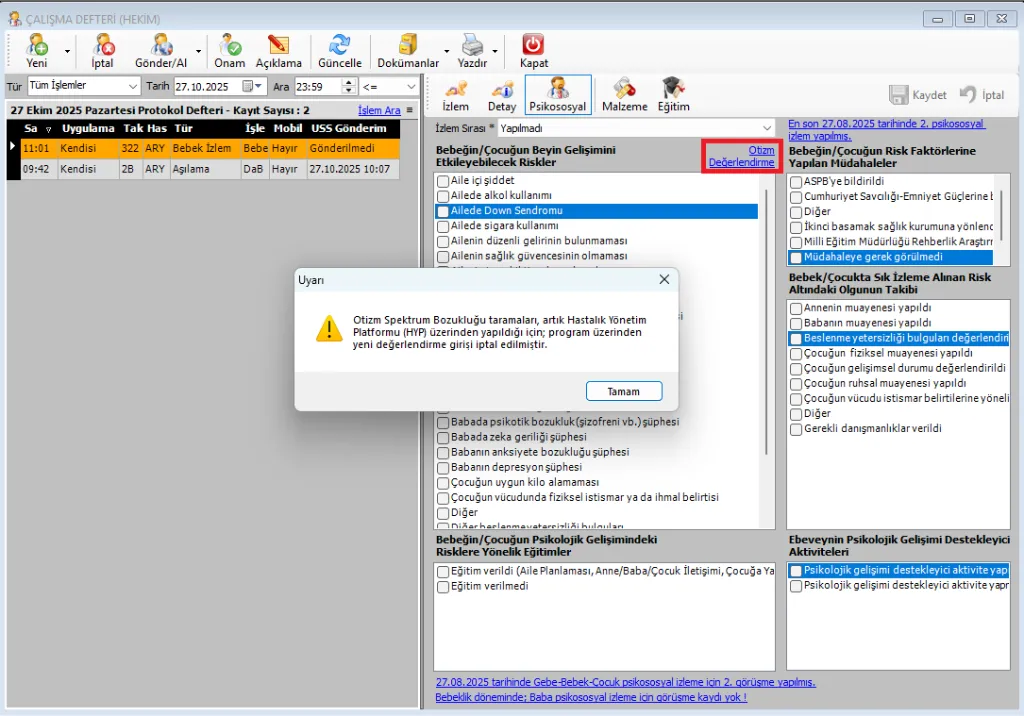This screenshot has width=1024, height=716.
Task: Click the Güncelle refresh icon
Action: pos(340,51)
